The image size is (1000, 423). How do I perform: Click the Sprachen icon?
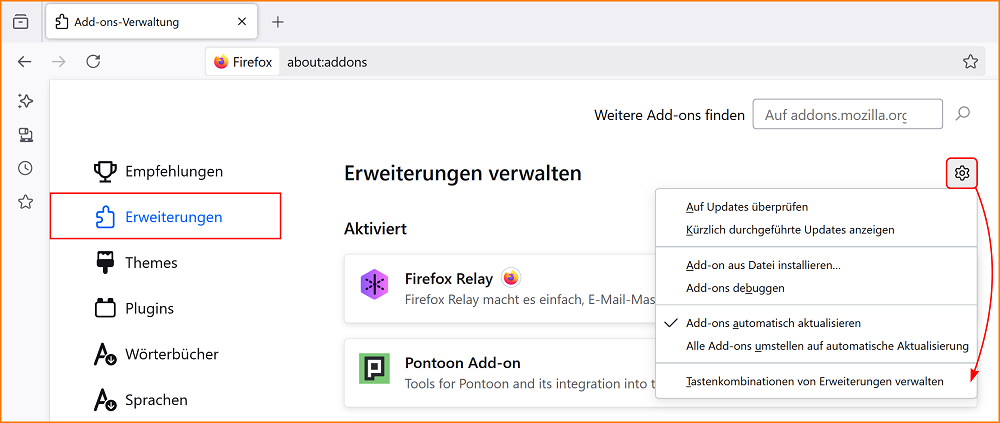point(105,400)
